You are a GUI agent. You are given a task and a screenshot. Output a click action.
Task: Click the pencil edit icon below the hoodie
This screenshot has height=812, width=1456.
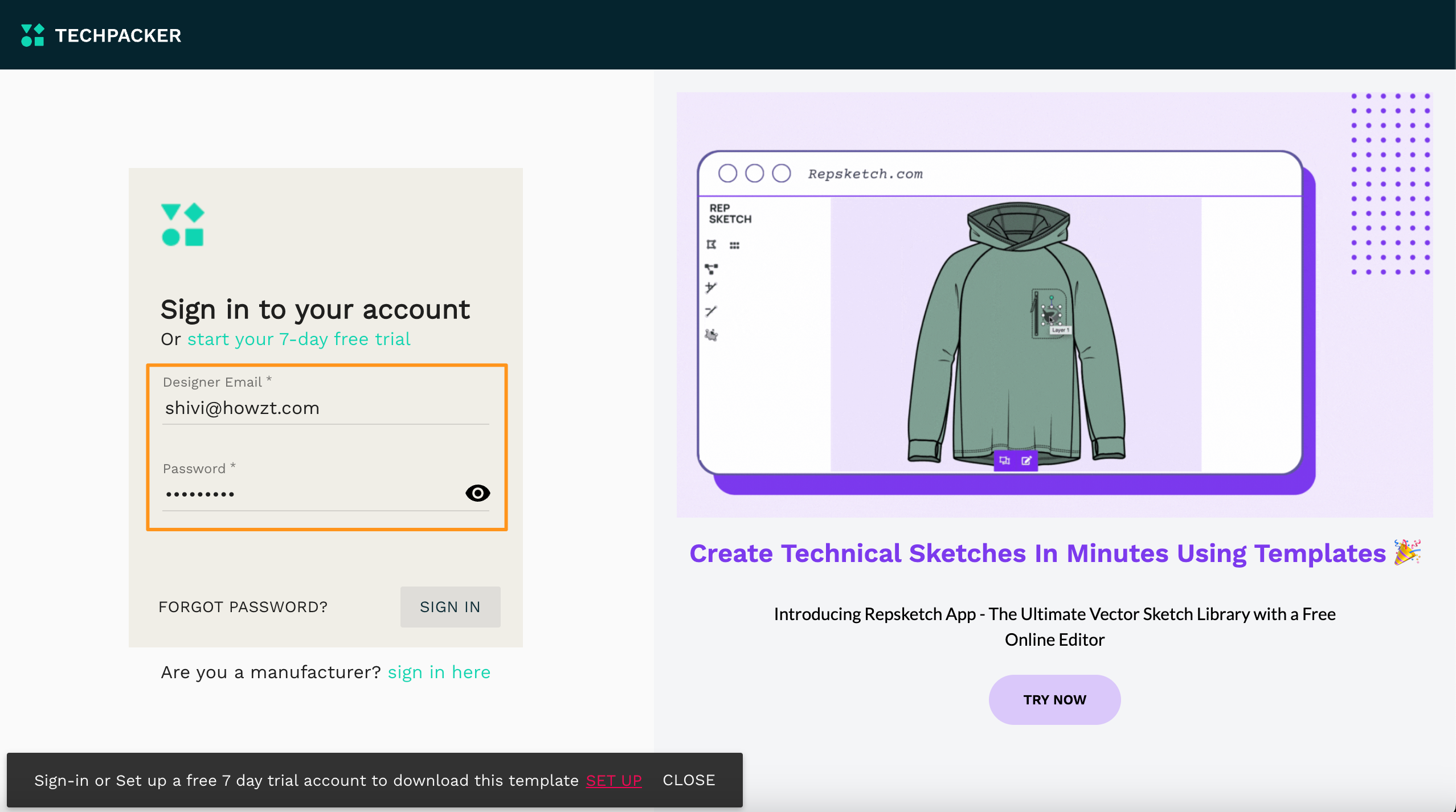1026,461
